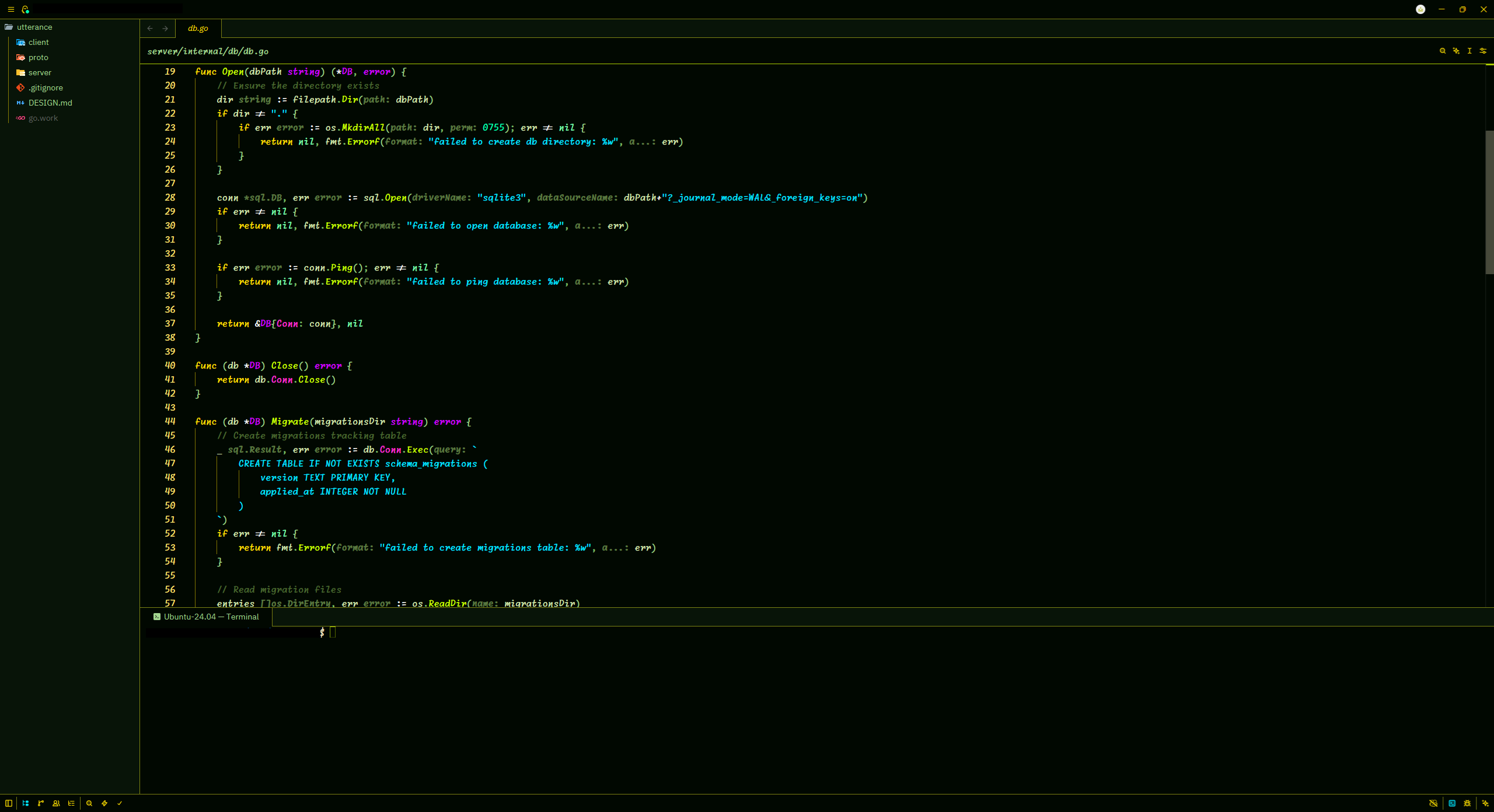The height and width of the screenshot is (812, 1494).
Task: Select the db.go editor tab
Action: pyautogui.click(x=198, y=28)
